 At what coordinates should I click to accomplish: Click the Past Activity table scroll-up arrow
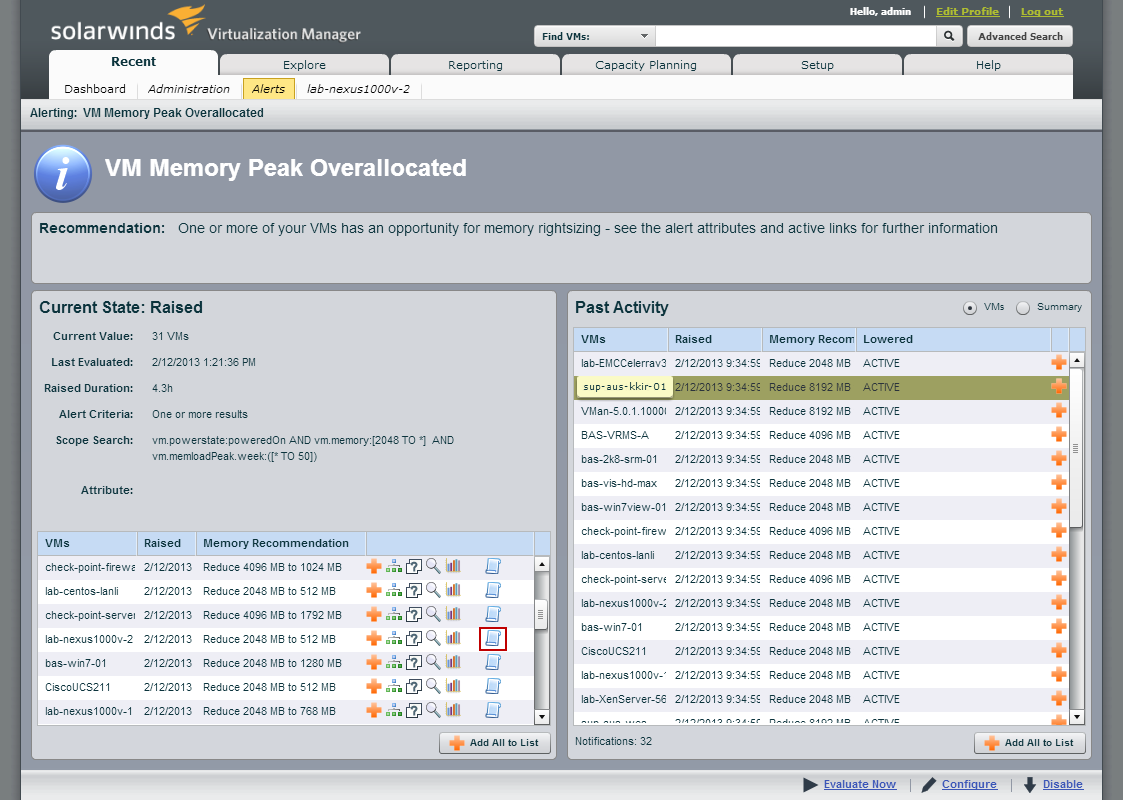[1076, 360]
